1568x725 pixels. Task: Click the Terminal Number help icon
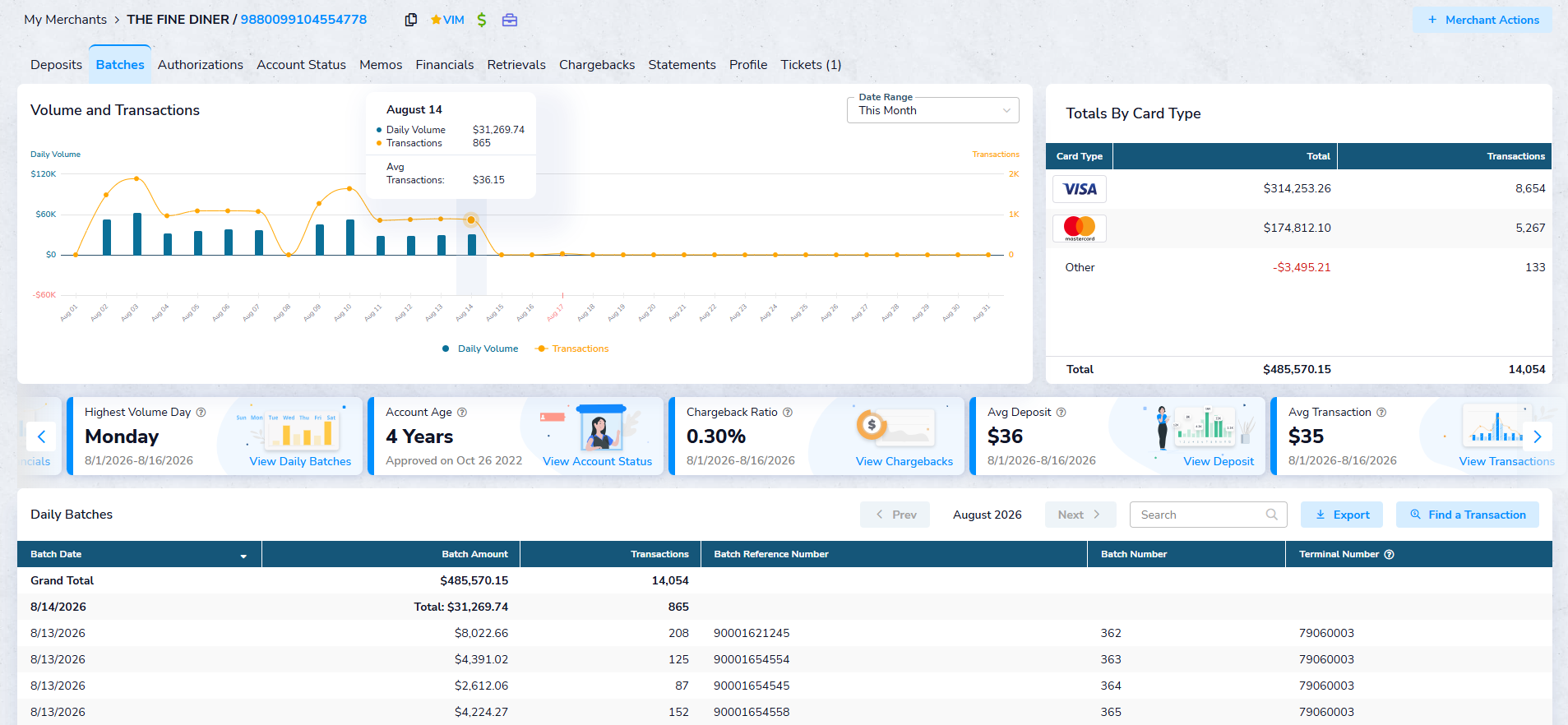[x=1390, y=554]
